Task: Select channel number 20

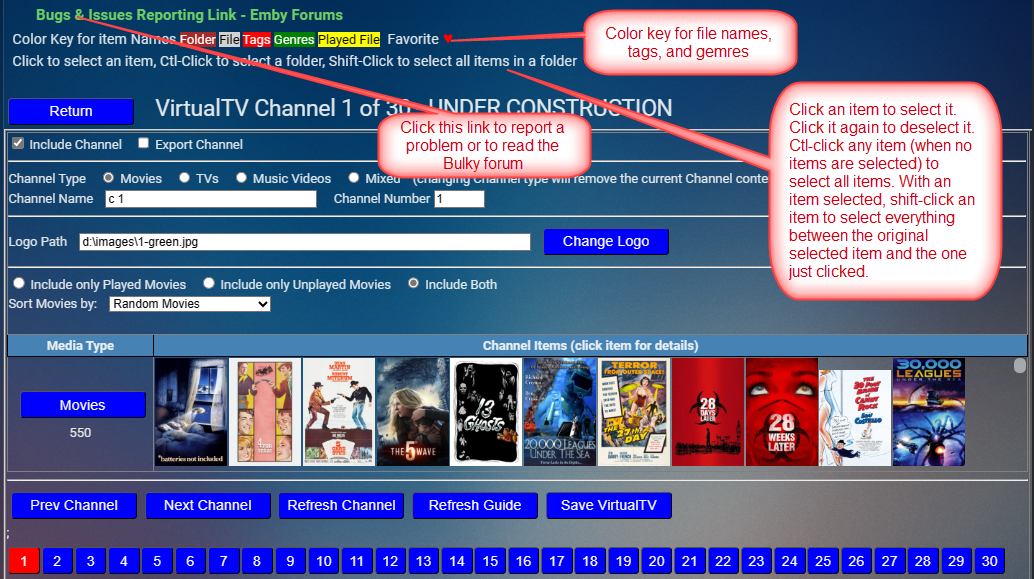Action: tap(657, 561)
